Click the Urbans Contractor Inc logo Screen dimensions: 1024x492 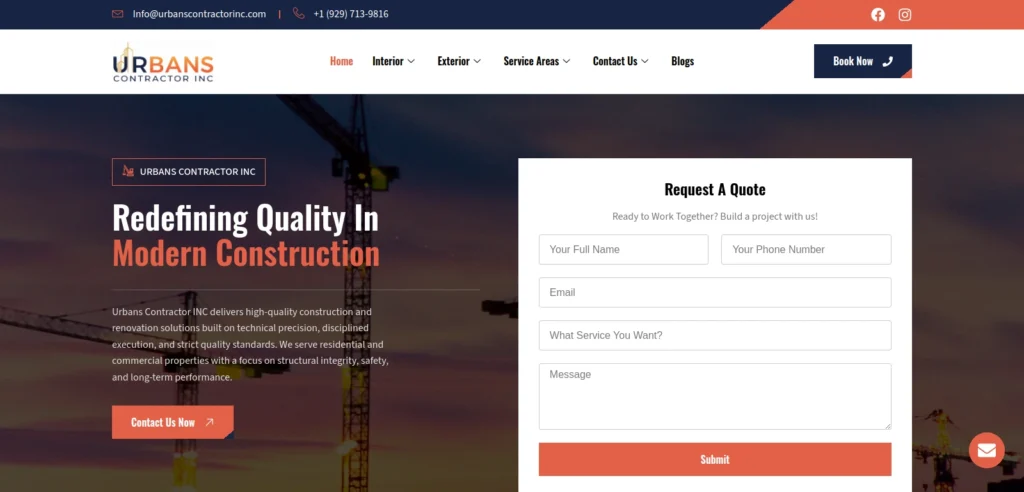[x=163, y=62]
